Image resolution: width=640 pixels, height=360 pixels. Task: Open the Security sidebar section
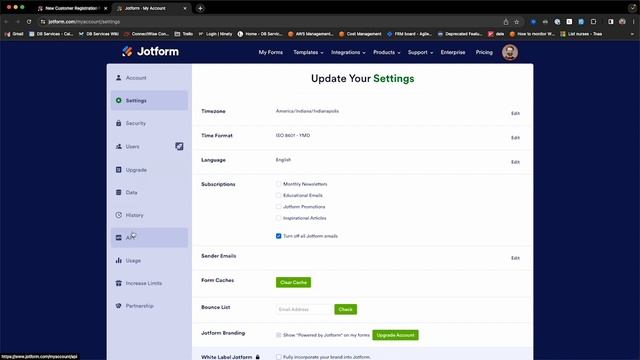pyautogui.click(x=149, y=123)
